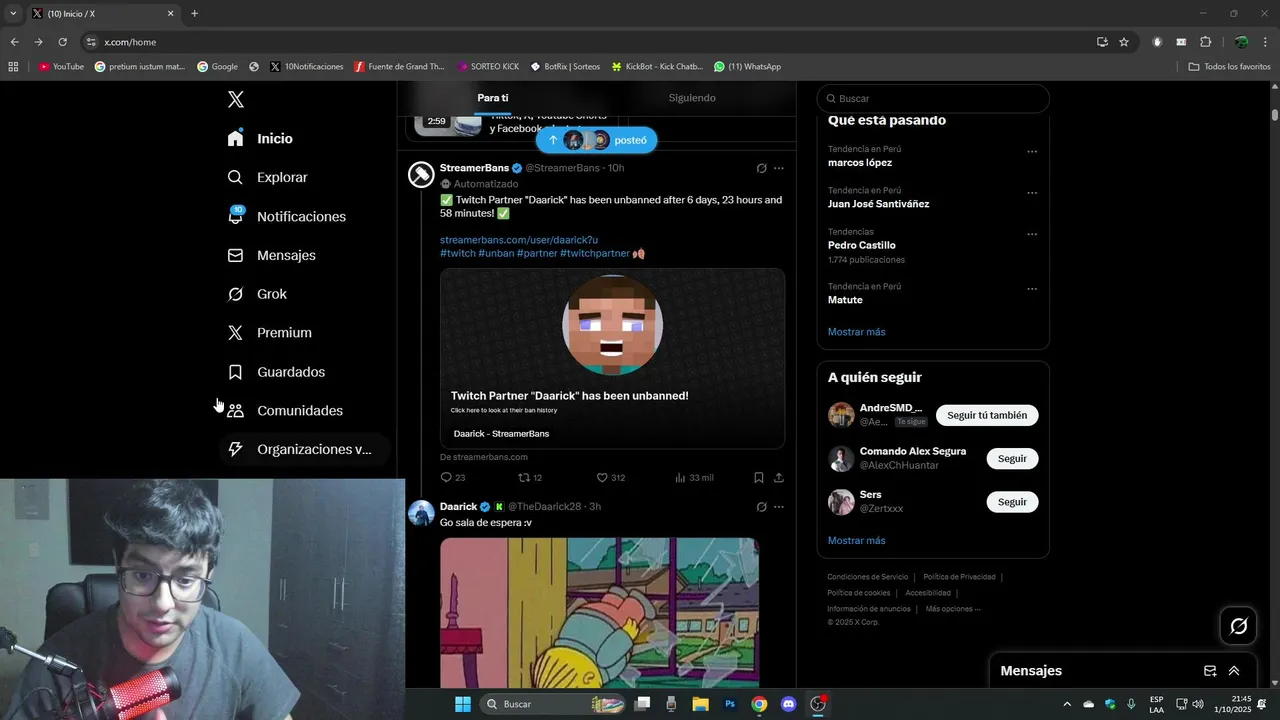Open Daarick profile avatar

pyautogui.click(x=421, y=514)
